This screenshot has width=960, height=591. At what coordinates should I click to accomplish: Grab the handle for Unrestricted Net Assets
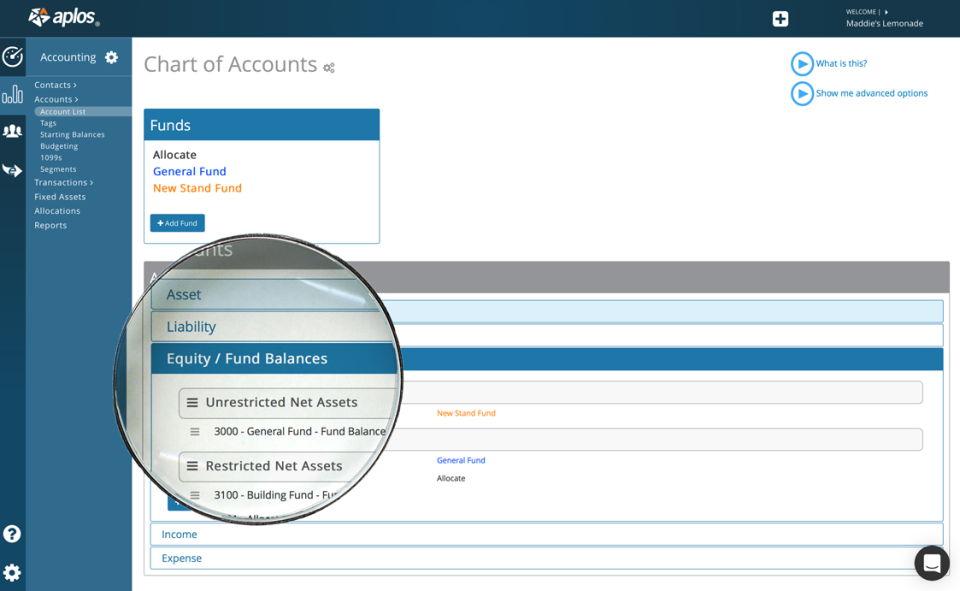(192, 402)
